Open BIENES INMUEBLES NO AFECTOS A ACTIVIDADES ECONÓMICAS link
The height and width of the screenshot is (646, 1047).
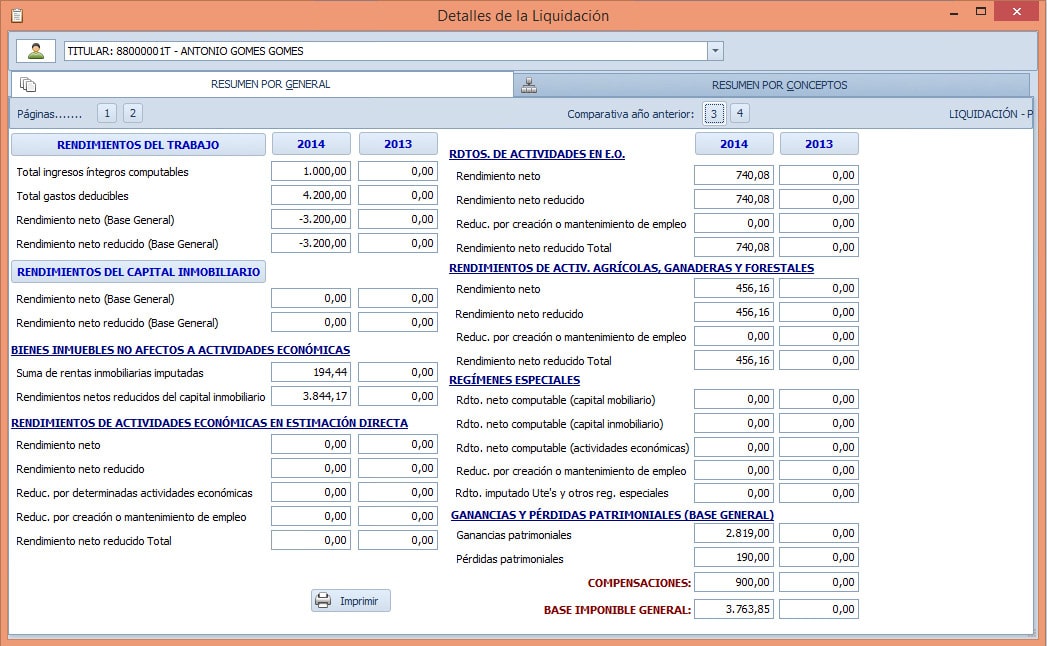[x=180, y=350]
